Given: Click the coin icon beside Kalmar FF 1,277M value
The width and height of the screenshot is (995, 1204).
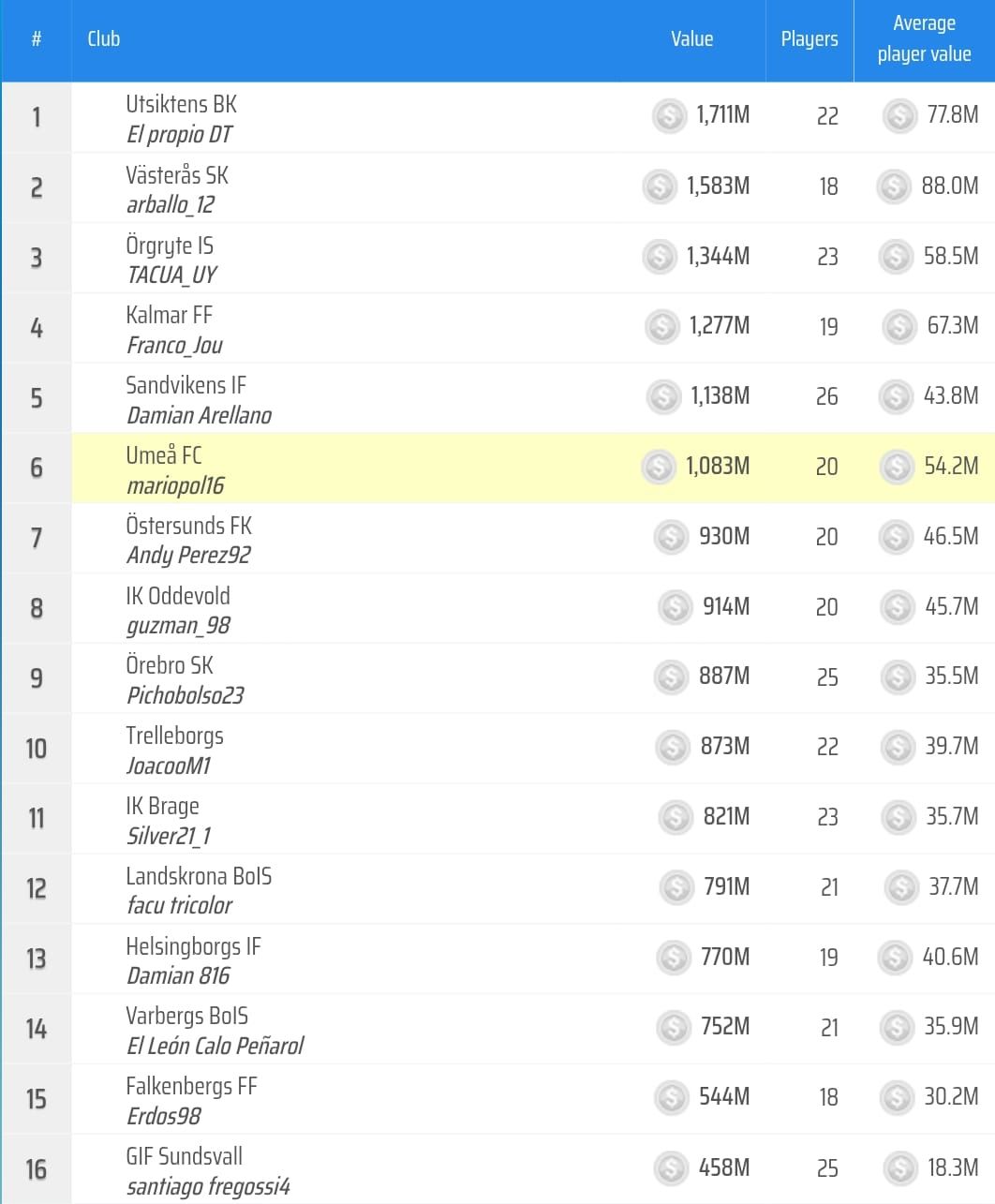Looking at the screenshot, I should 662,326.
